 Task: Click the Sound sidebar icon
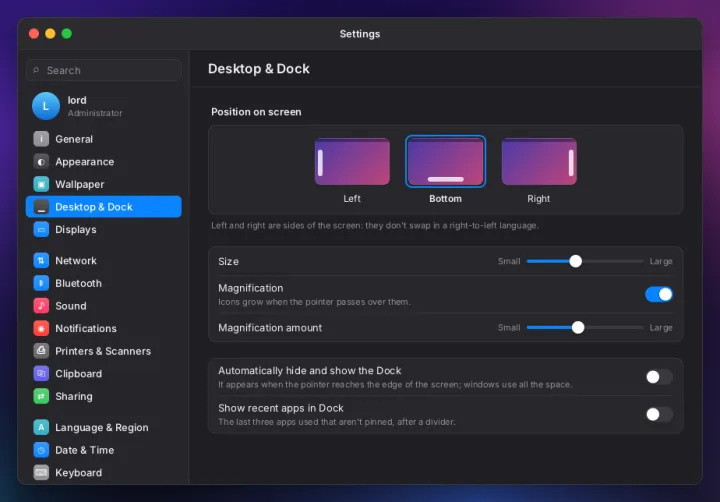[41, 305]
